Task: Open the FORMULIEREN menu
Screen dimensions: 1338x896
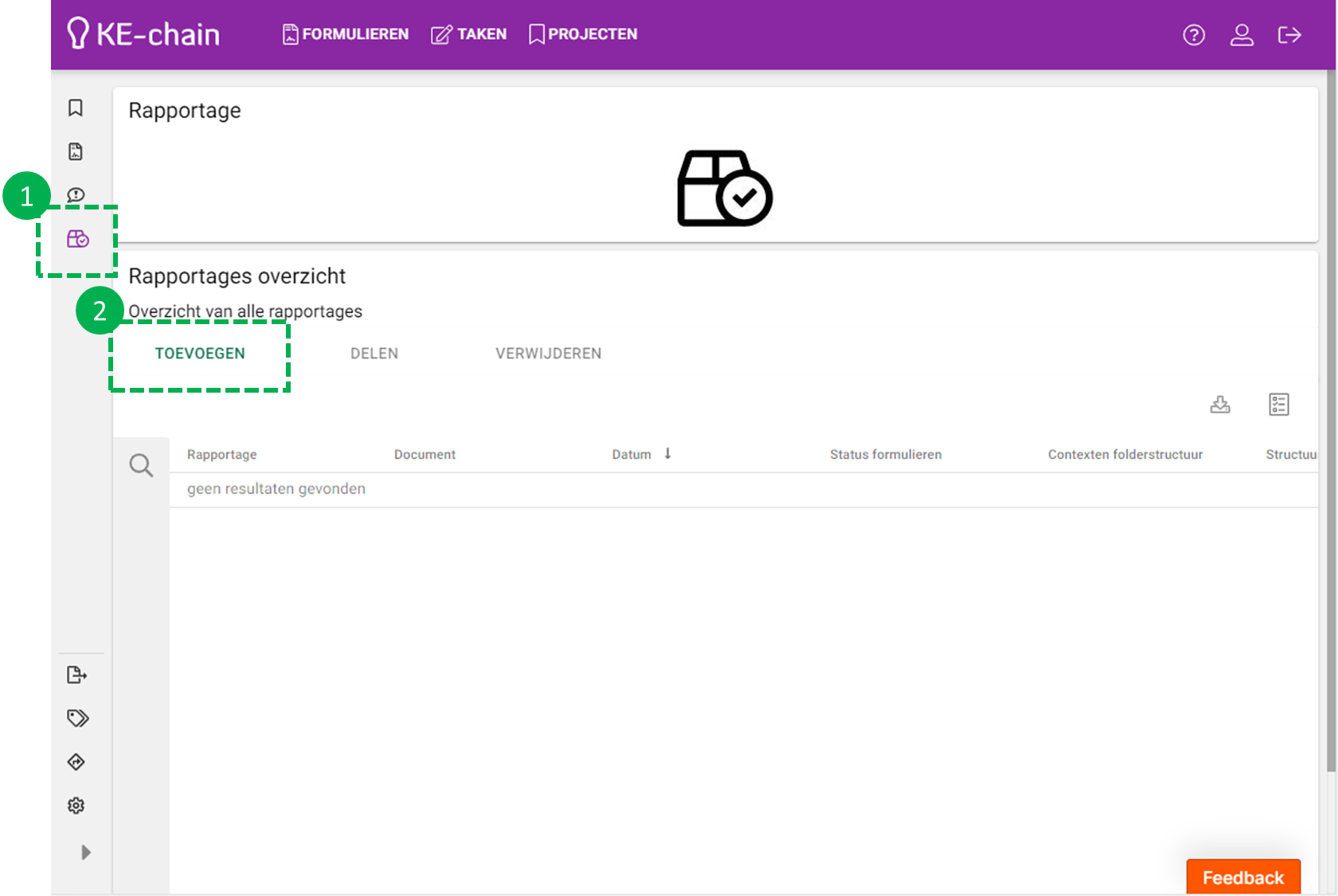Action: [346, 34]
